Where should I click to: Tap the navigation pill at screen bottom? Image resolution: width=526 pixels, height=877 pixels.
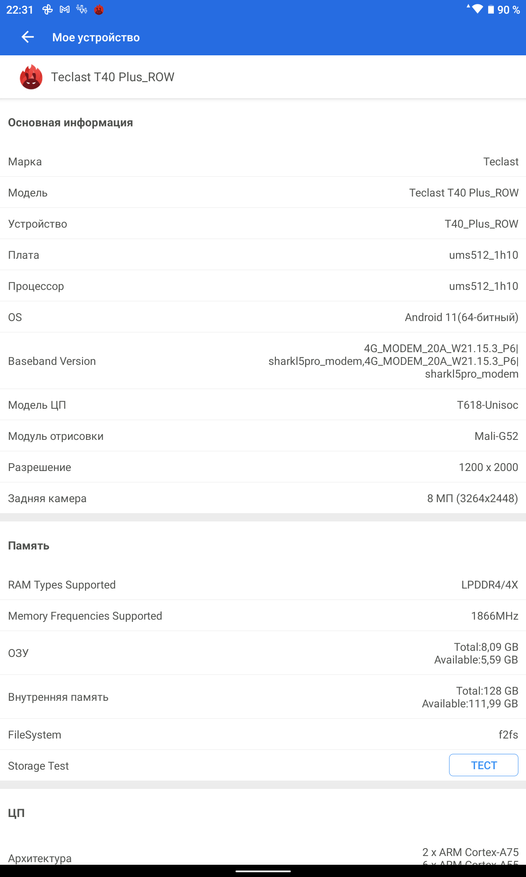[x=263, y=871]
